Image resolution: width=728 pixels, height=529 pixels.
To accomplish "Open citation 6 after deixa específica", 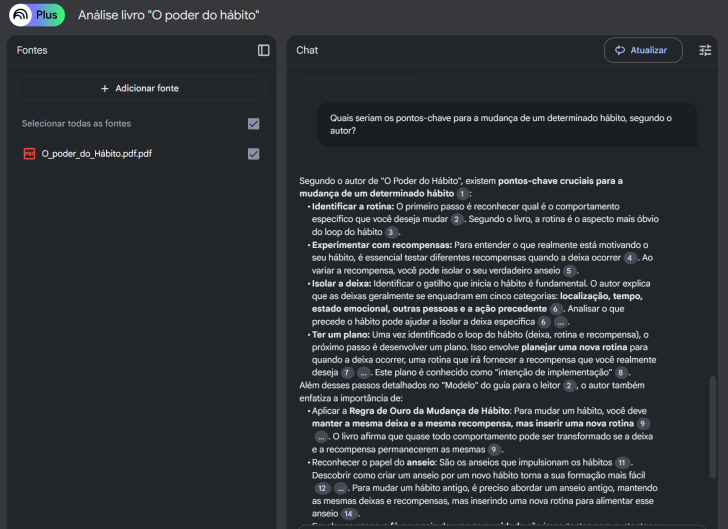I will click(544, 322).
